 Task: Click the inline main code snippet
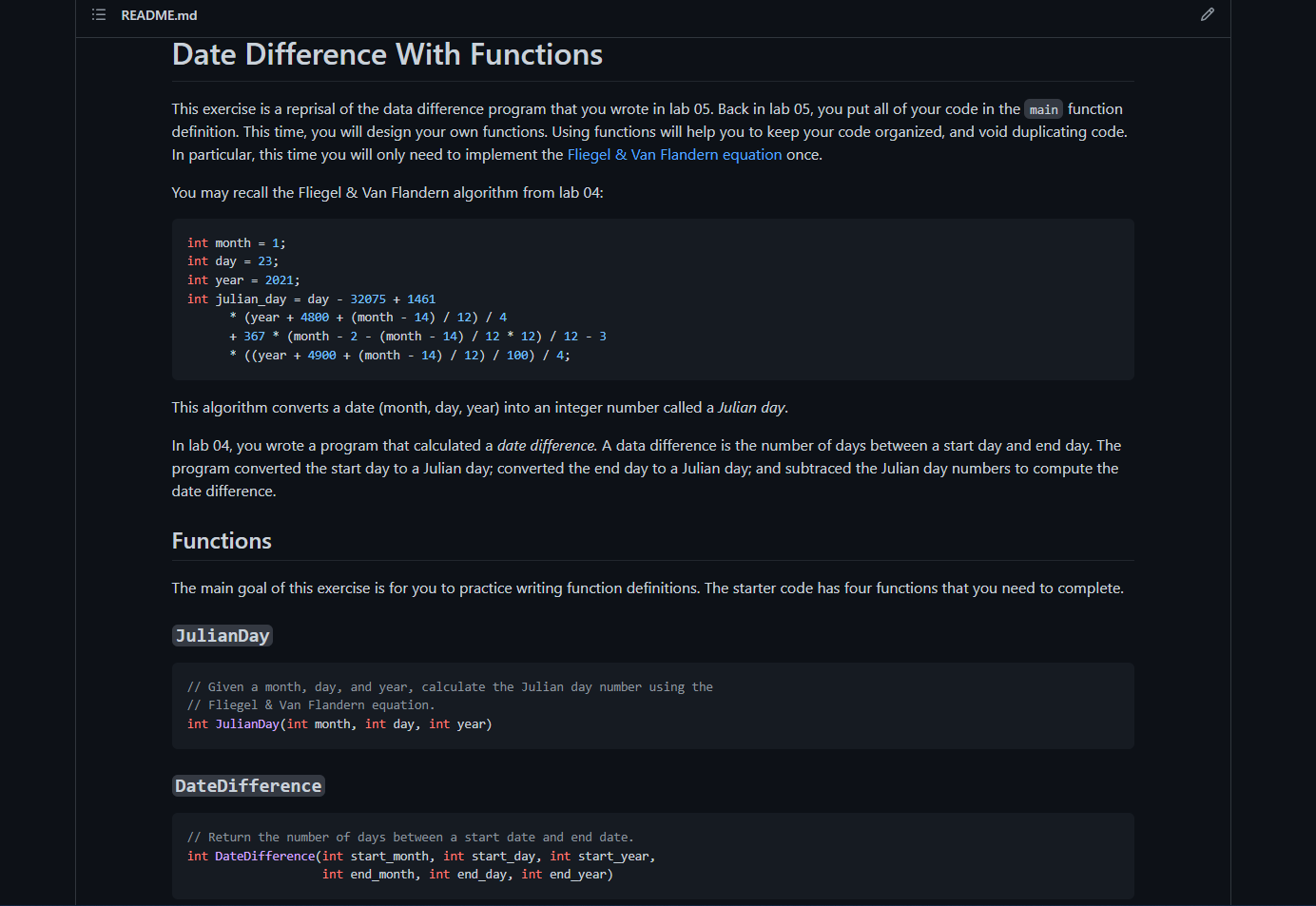[1043, 108]
